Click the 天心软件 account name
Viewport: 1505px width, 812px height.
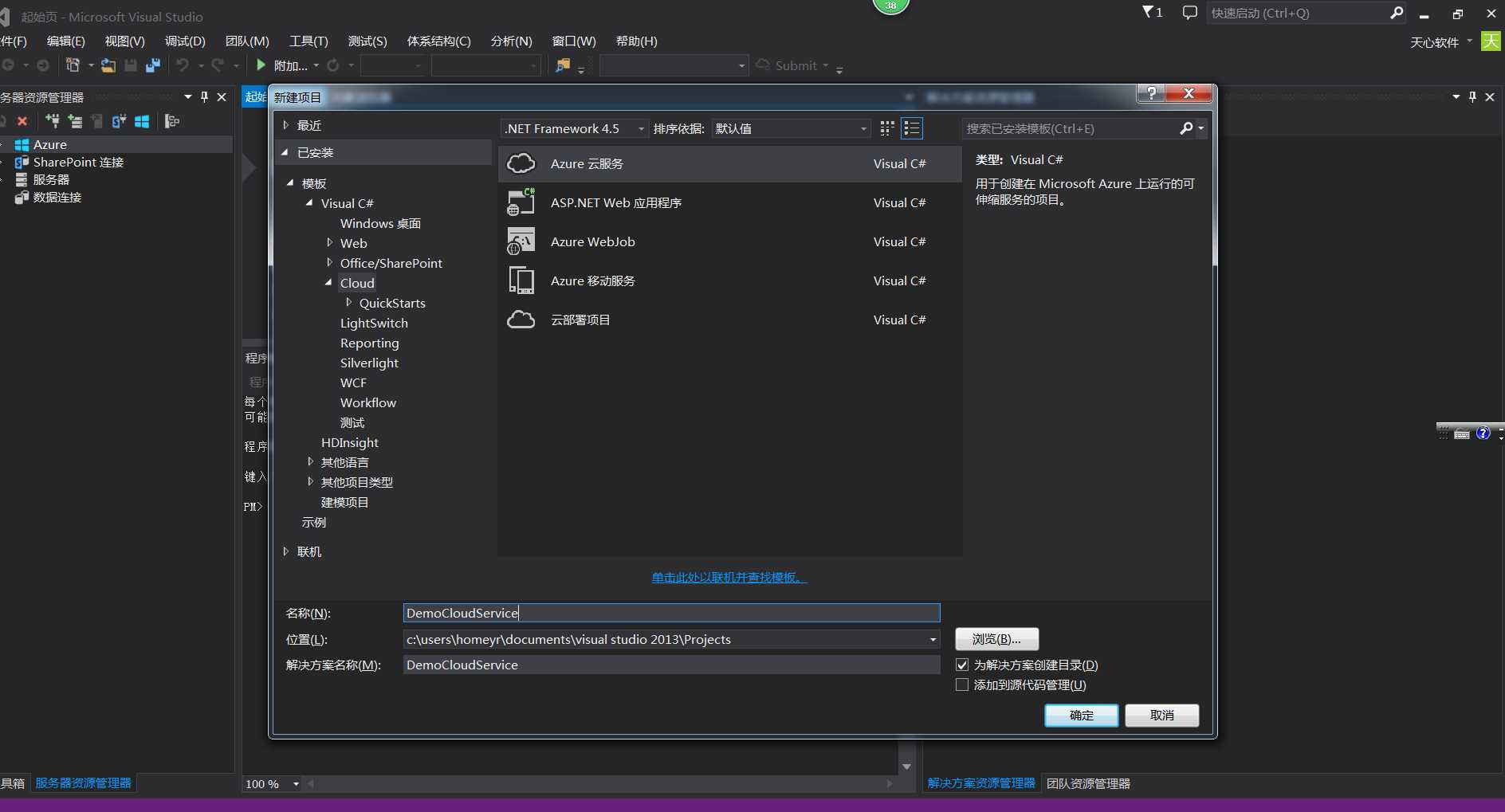pos(1434,42)
